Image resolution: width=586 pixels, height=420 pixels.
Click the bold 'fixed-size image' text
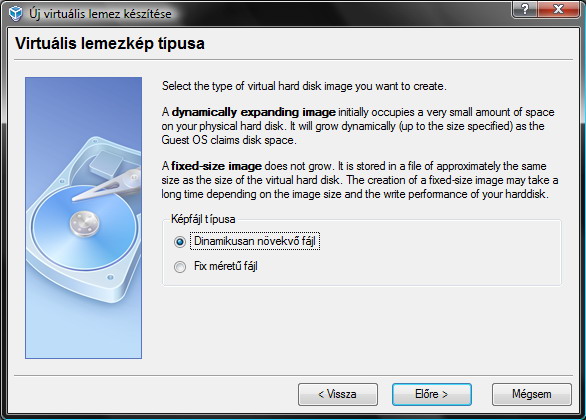pos(216,166)
